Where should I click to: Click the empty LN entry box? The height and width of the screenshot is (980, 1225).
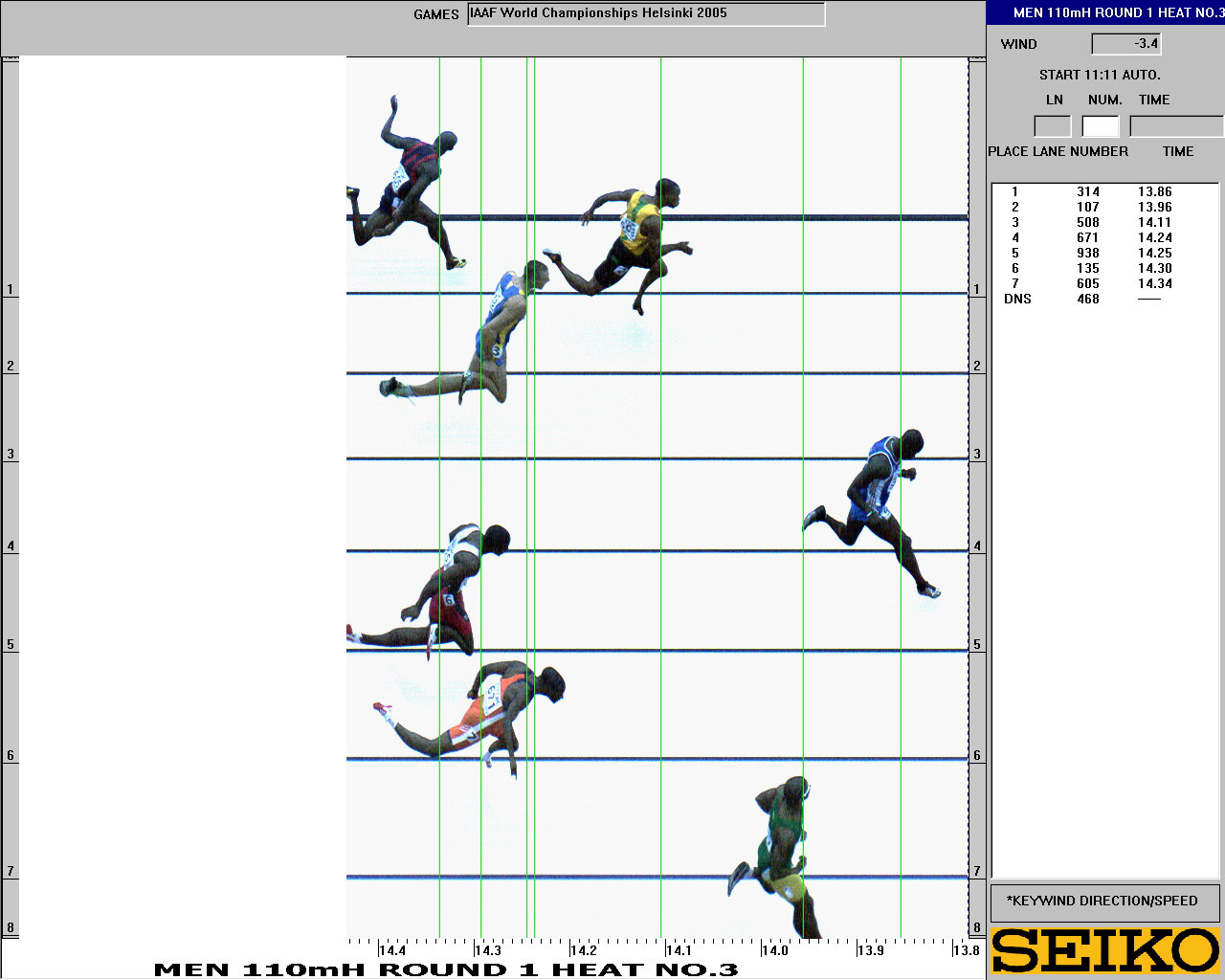(1052, 126)
